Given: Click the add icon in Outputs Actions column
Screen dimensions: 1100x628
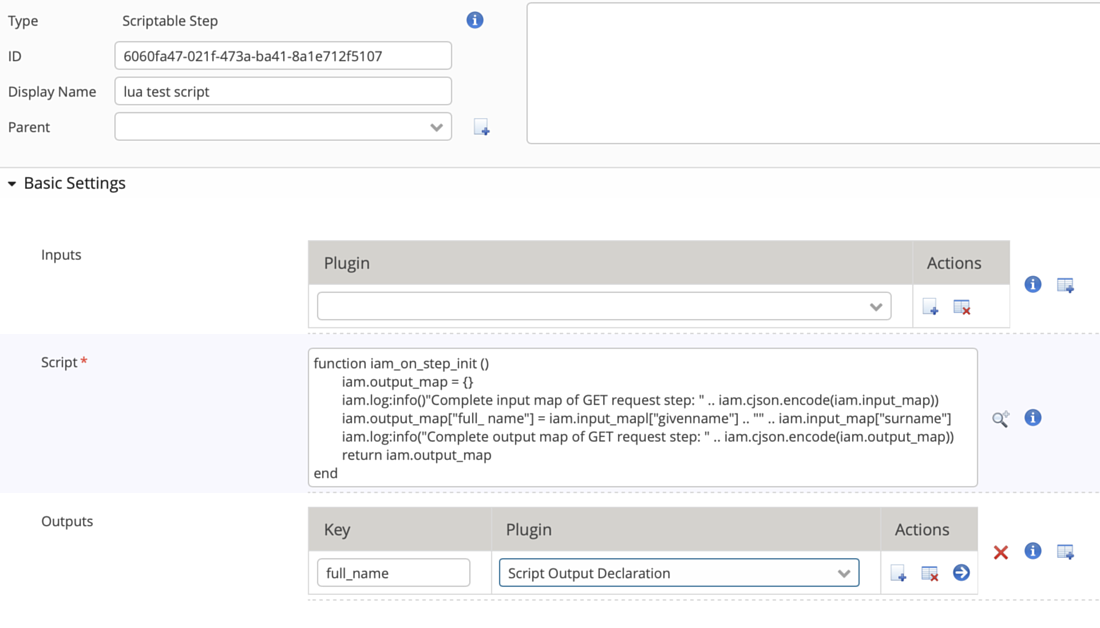Looking at the screenshot, I should [x=898, y=573].
